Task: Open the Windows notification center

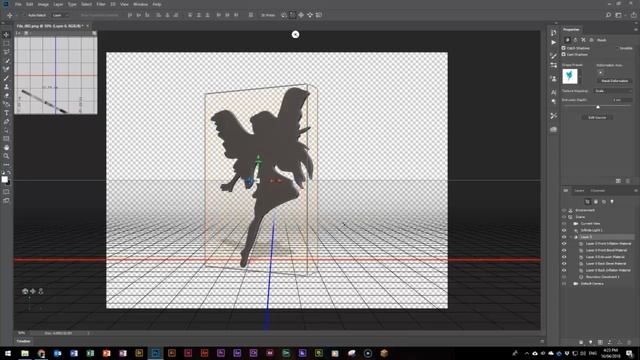Action: 630,353
